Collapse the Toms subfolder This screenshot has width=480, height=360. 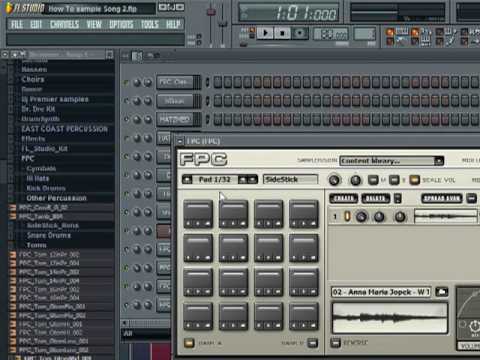pyautogui.click(x=36, y=245)
